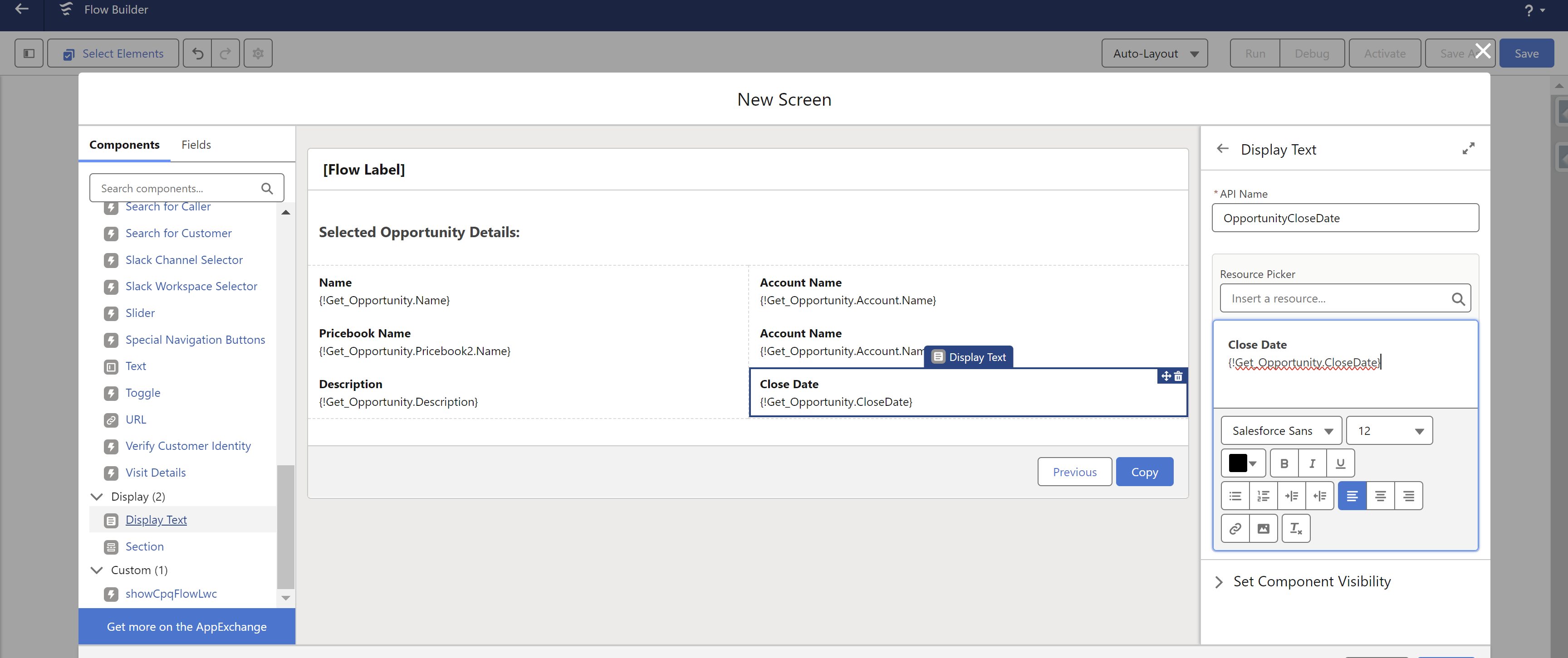Click the move handle on Close Date component
1568x658 pixels.
pos(1166,376)
